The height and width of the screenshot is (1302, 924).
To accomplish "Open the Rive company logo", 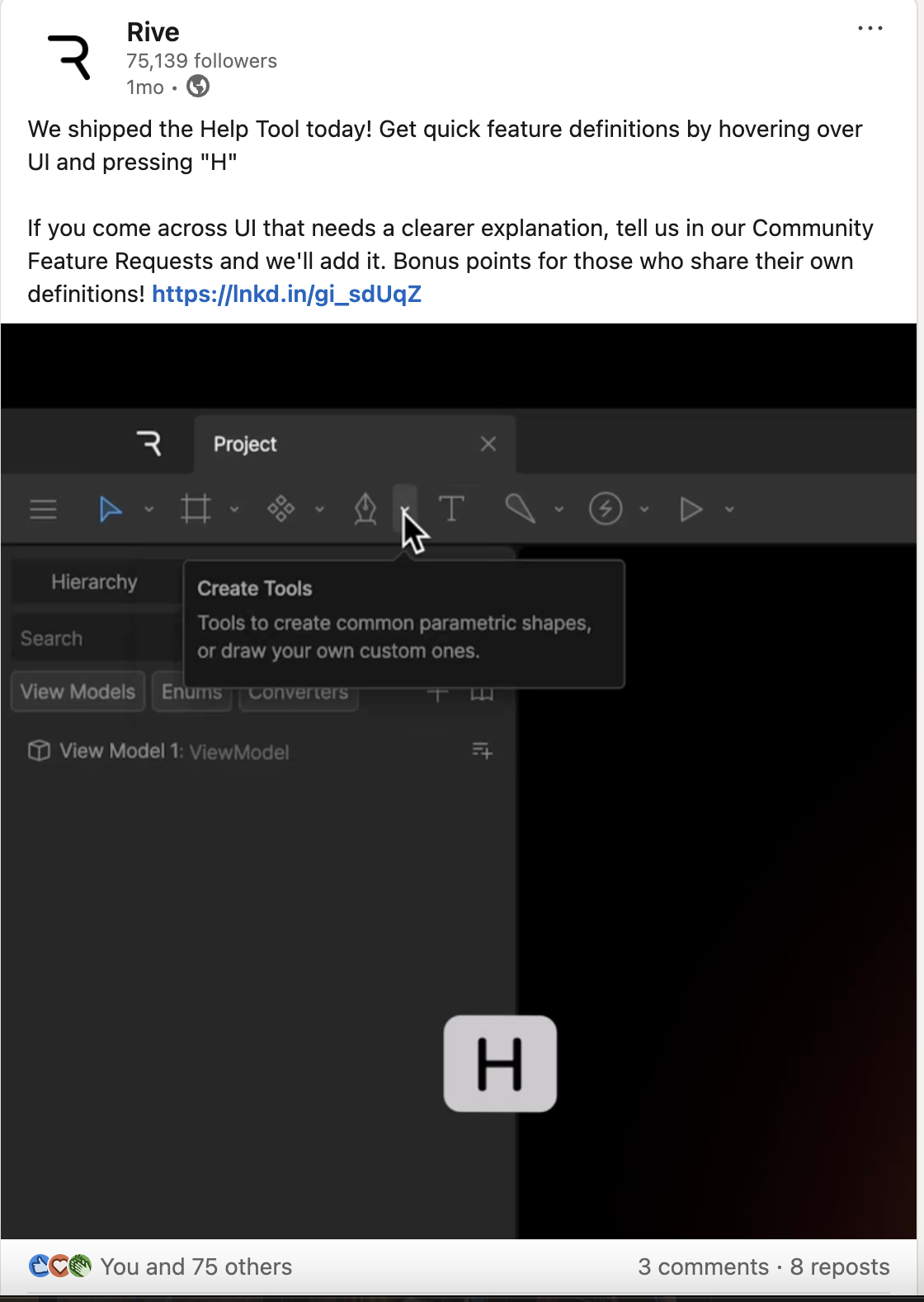I will 69,58.
